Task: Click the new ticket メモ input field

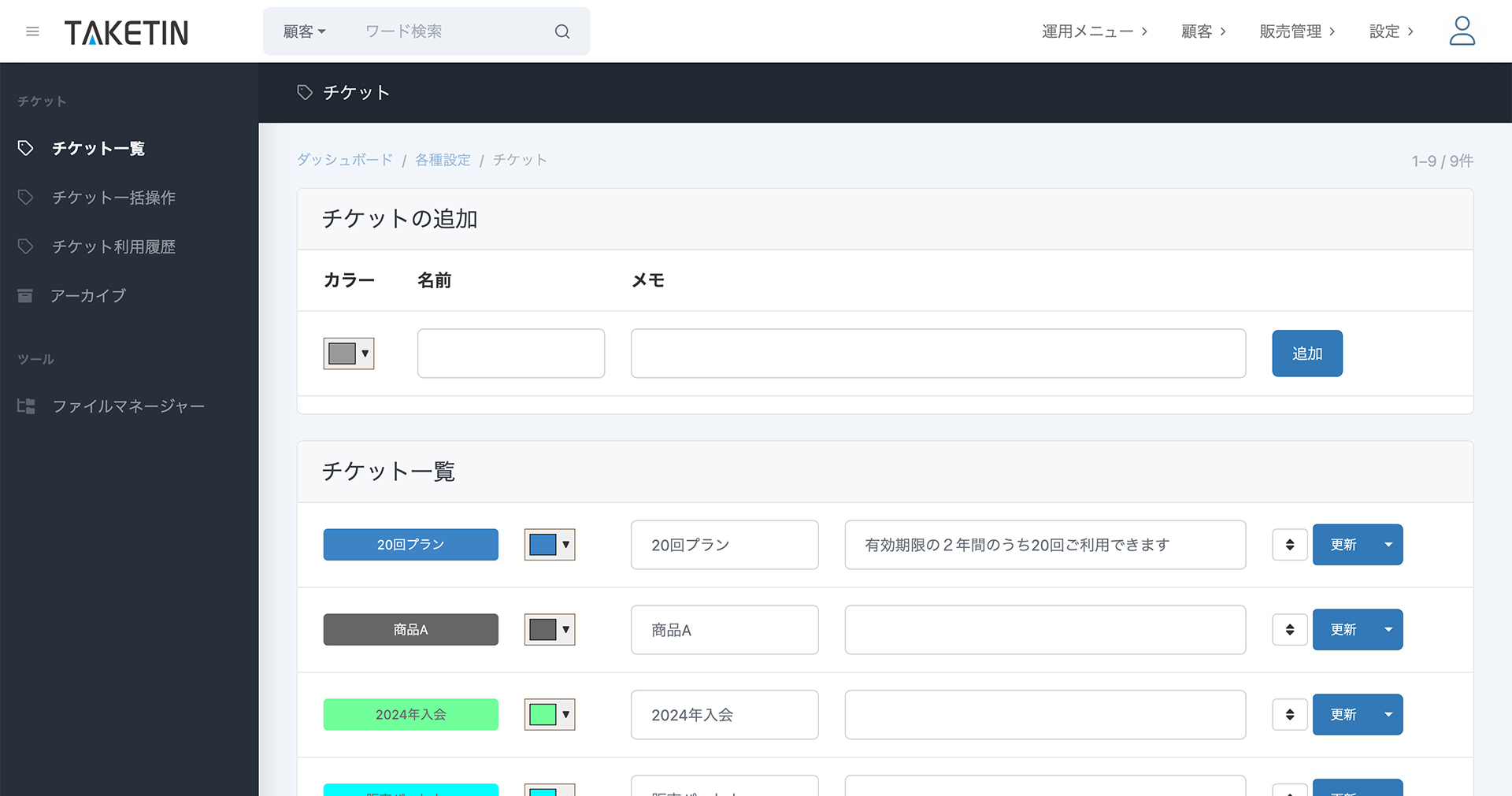Action: point(938,354)
